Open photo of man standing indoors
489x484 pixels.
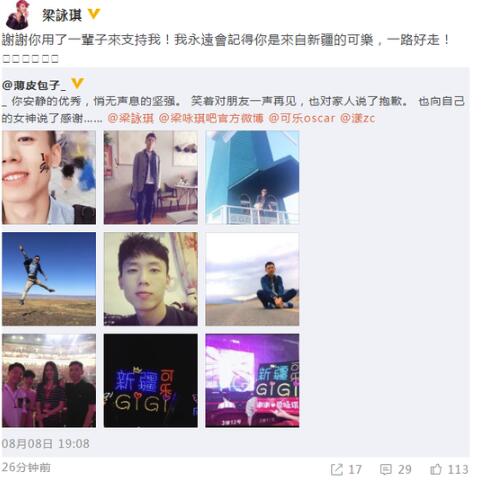click(x=151, y=177)
